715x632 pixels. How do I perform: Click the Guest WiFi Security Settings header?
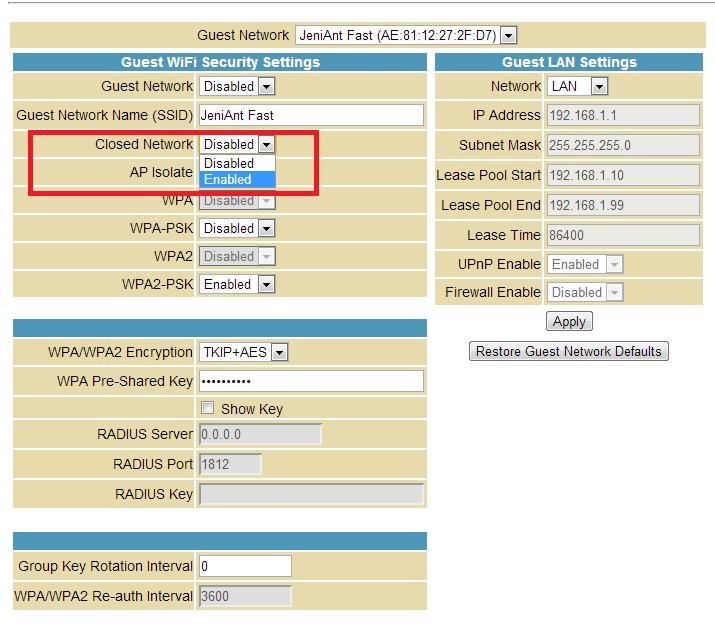click(x=220, y=62)
